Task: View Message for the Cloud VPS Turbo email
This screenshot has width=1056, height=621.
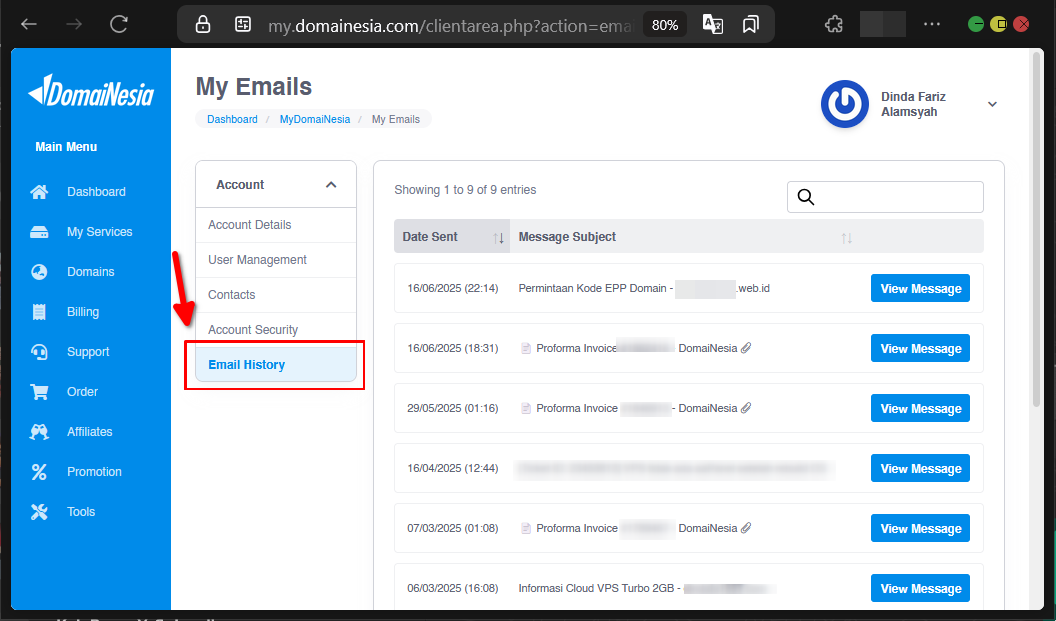Action: 920,588
